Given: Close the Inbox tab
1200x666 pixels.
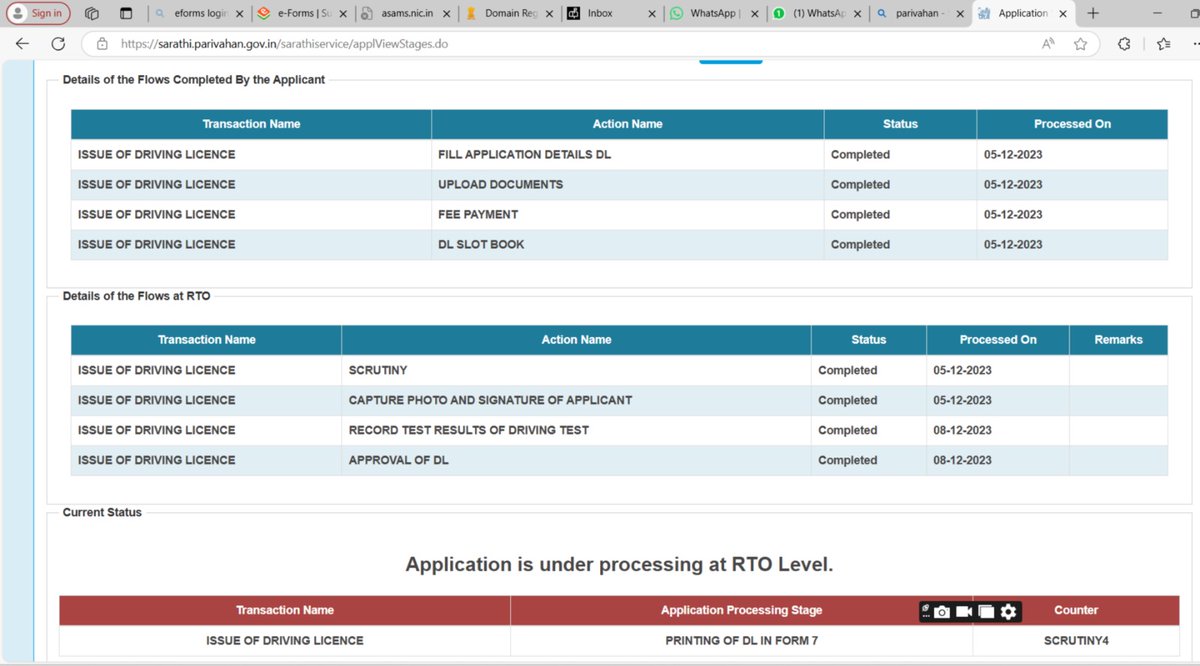Looking at the screenshot, I should pos(652,14).
